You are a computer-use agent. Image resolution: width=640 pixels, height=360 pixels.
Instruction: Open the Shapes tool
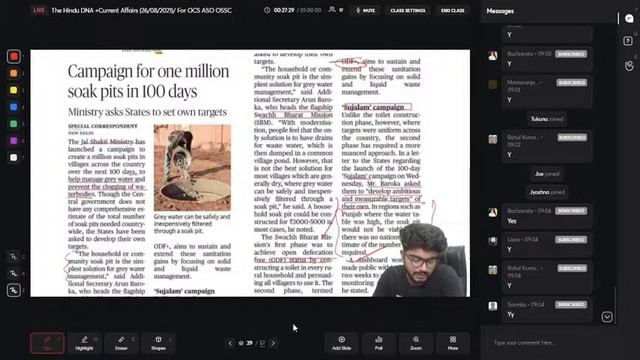tap(158, 343)
